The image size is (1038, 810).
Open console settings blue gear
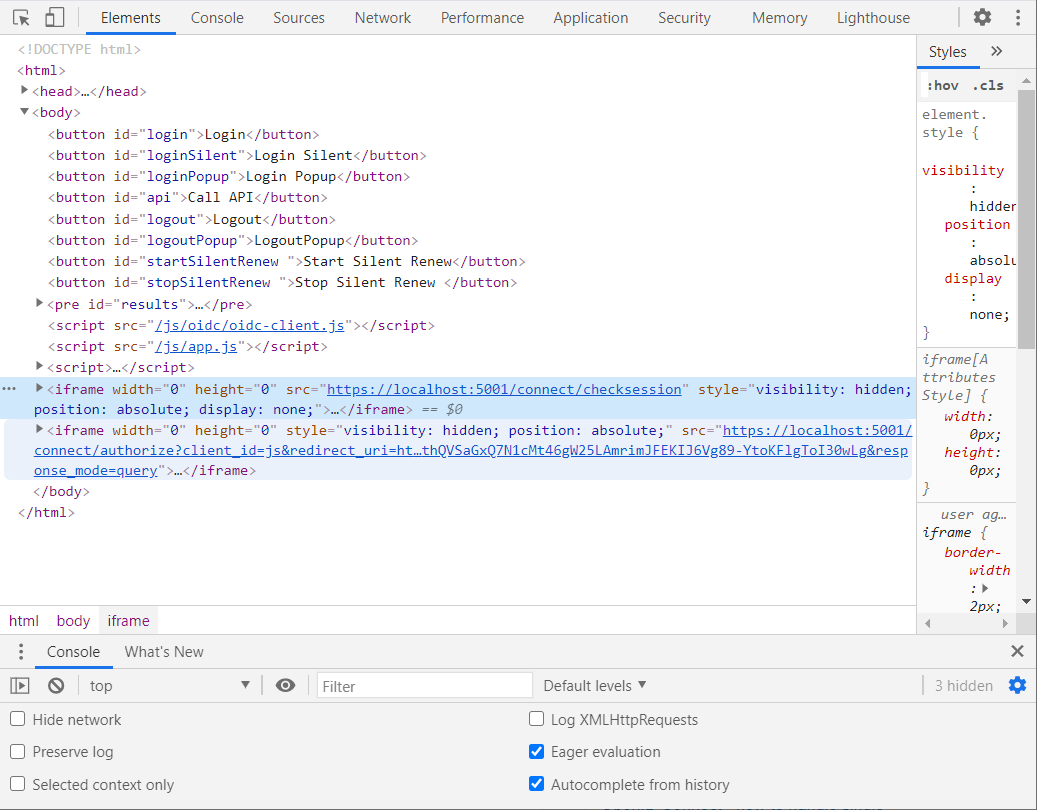point(1017,686)
